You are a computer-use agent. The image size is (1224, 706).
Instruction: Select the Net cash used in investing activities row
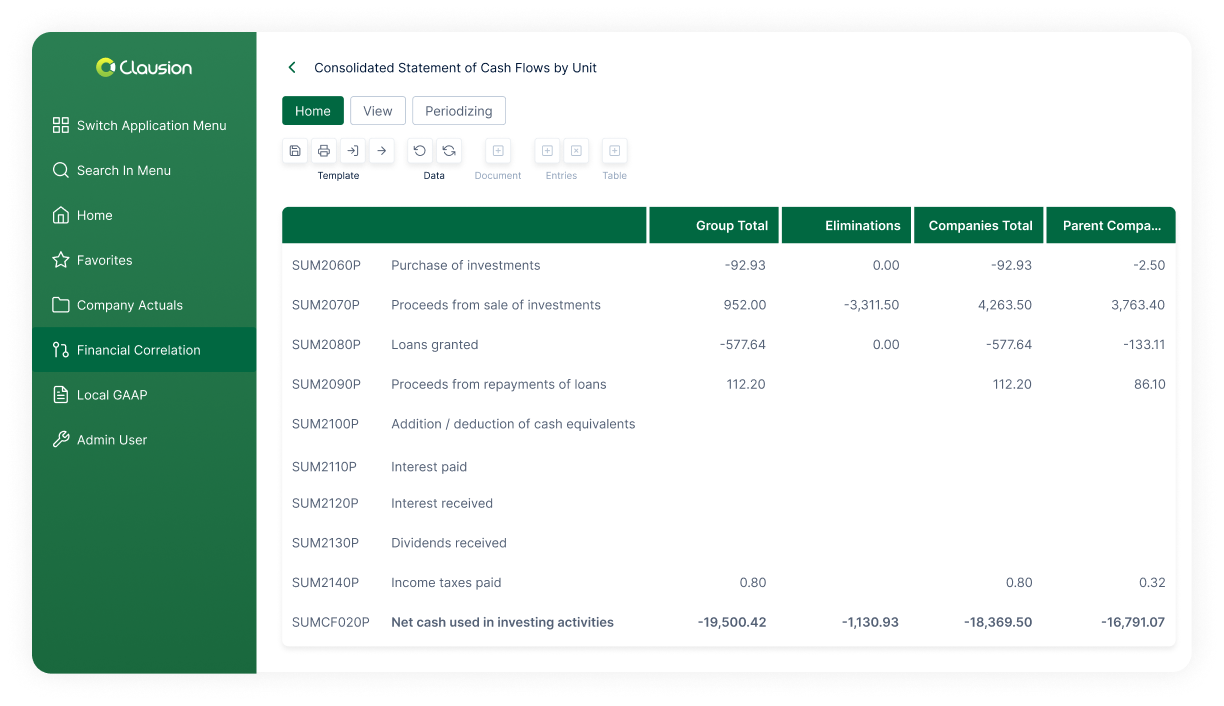coord(502,622)
